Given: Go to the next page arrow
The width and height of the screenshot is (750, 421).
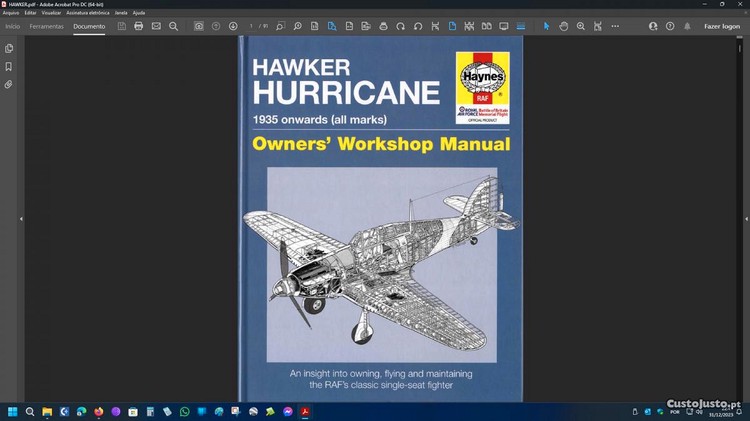Looking at the screenshot, I should tap(233, 26).
